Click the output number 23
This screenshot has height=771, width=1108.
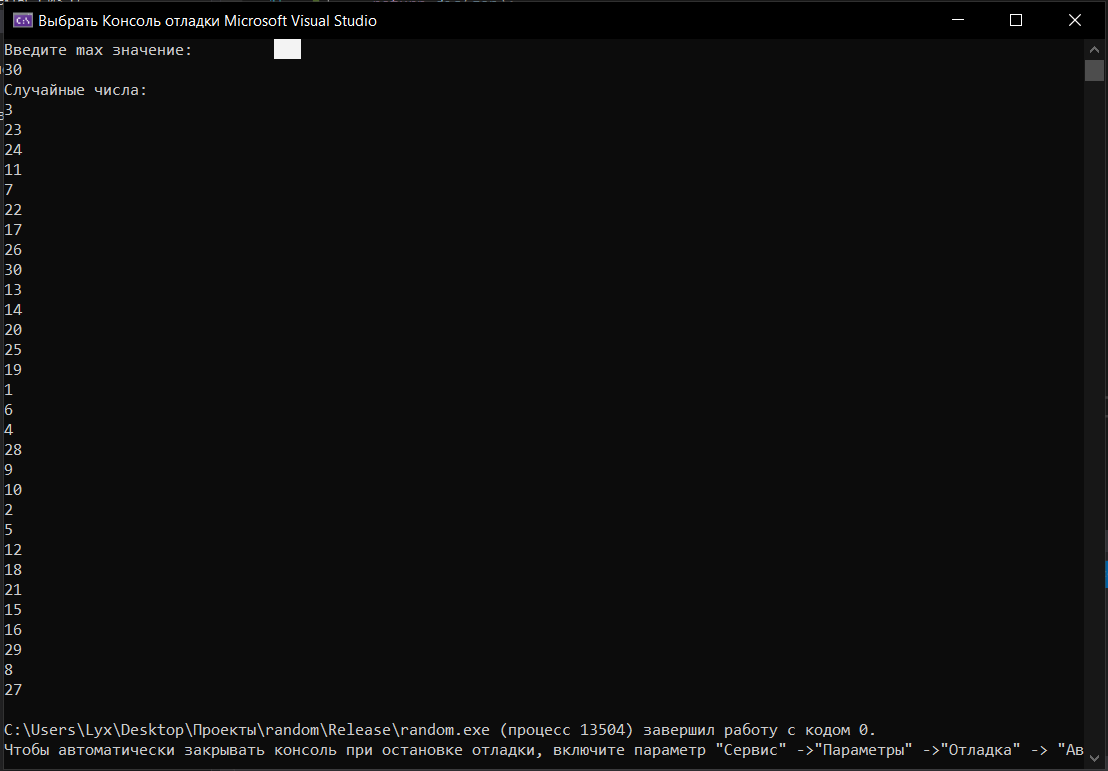click(13, 130)
